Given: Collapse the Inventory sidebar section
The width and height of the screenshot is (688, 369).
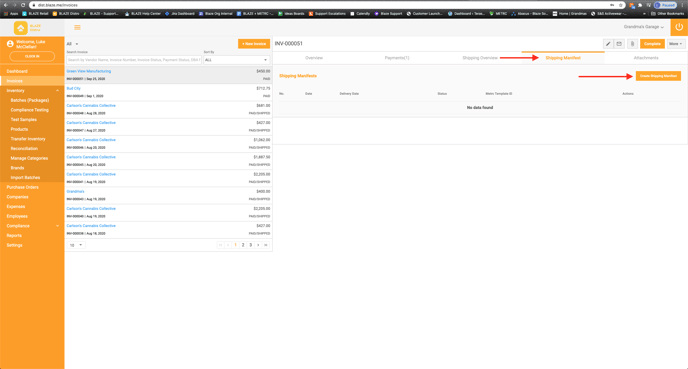Looking at the screenshot, I should point(57,90).
